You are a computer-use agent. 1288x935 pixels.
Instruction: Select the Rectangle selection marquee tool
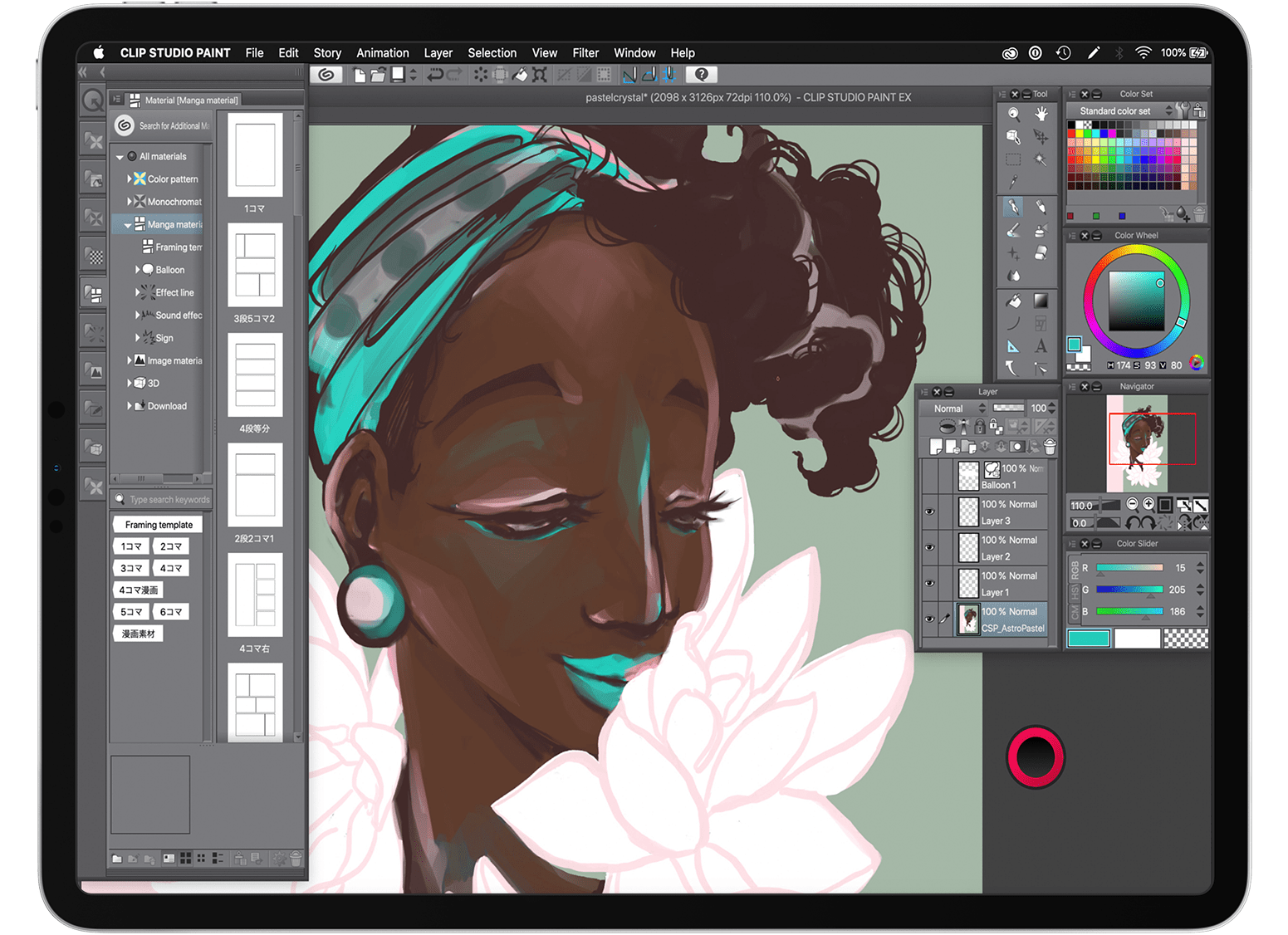(x=1013, y=159)
